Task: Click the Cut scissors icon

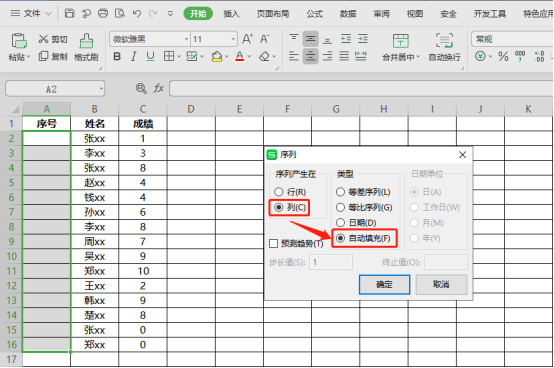Action: [x=43, y=39]
